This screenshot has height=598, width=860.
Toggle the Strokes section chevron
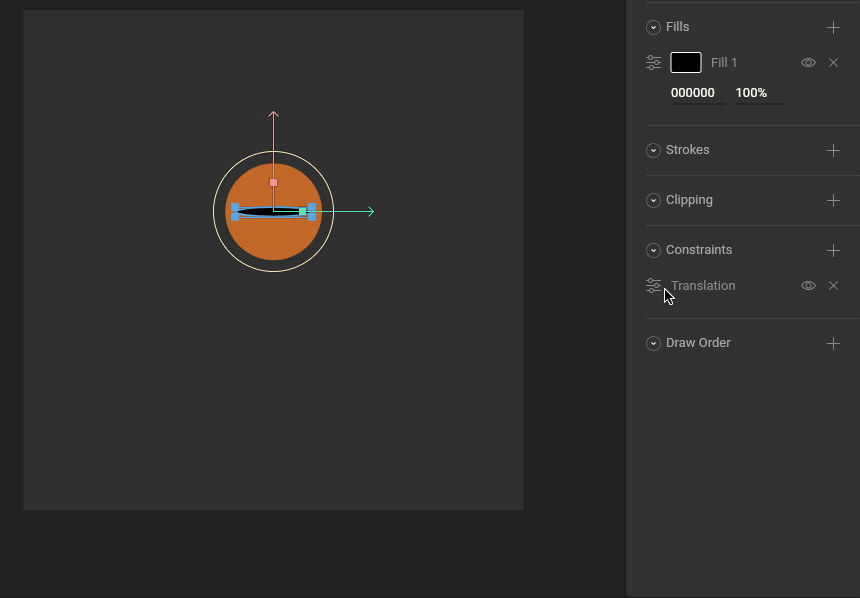tap(653, 151)
